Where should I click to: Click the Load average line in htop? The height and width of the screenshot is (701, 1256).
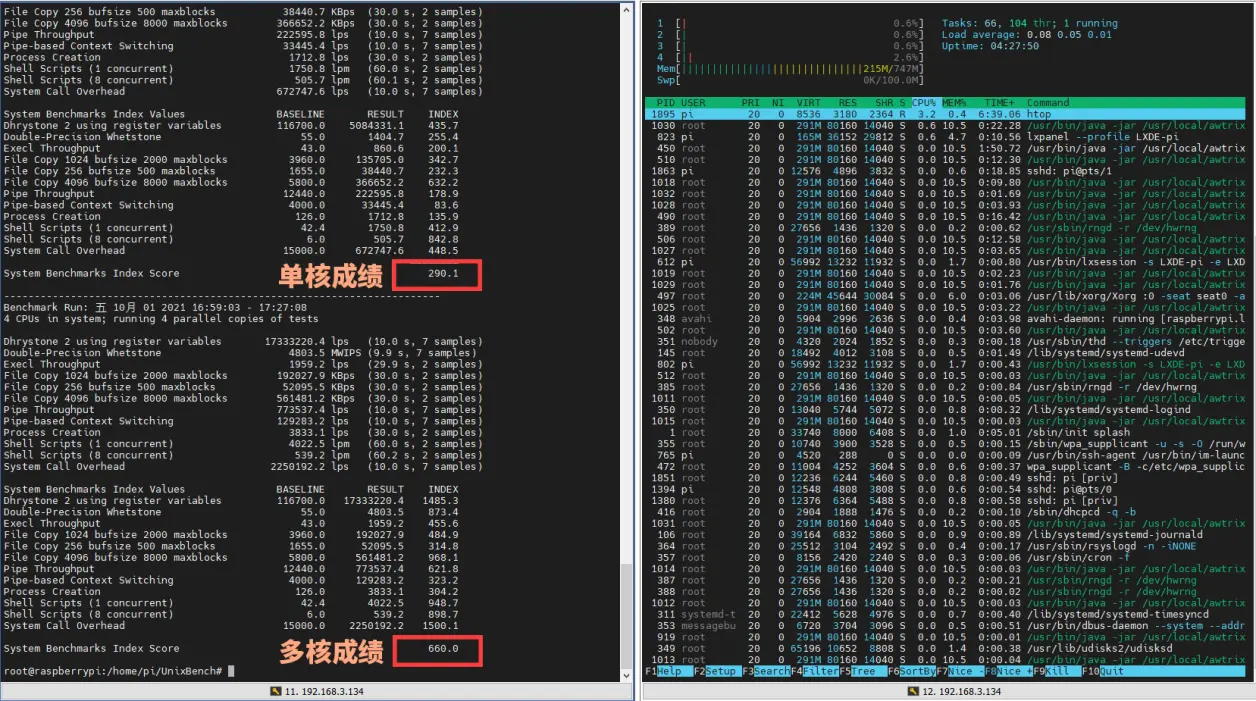tap(1026, 34)
